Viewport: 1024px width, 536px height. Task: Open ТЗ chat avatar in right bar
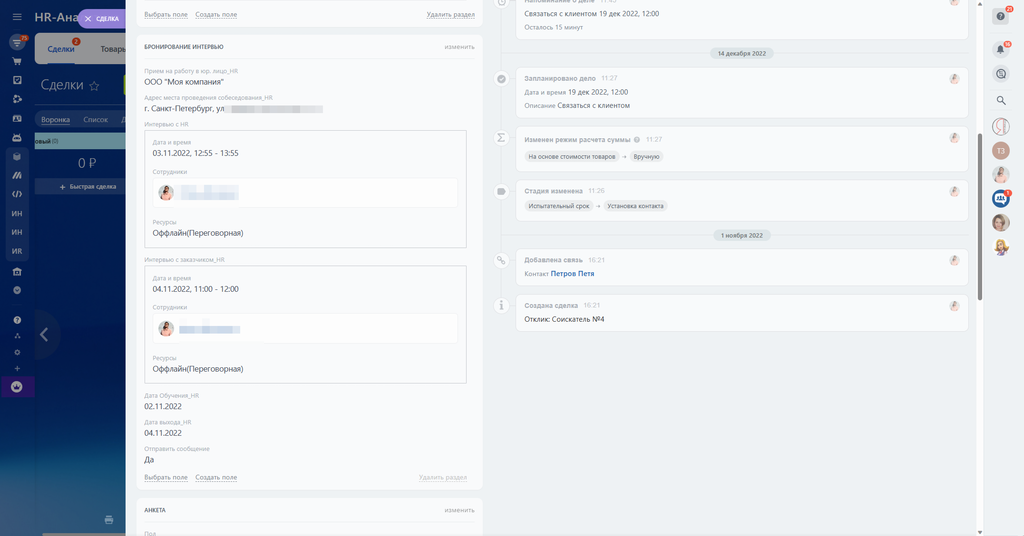(x=1000, y=151)
